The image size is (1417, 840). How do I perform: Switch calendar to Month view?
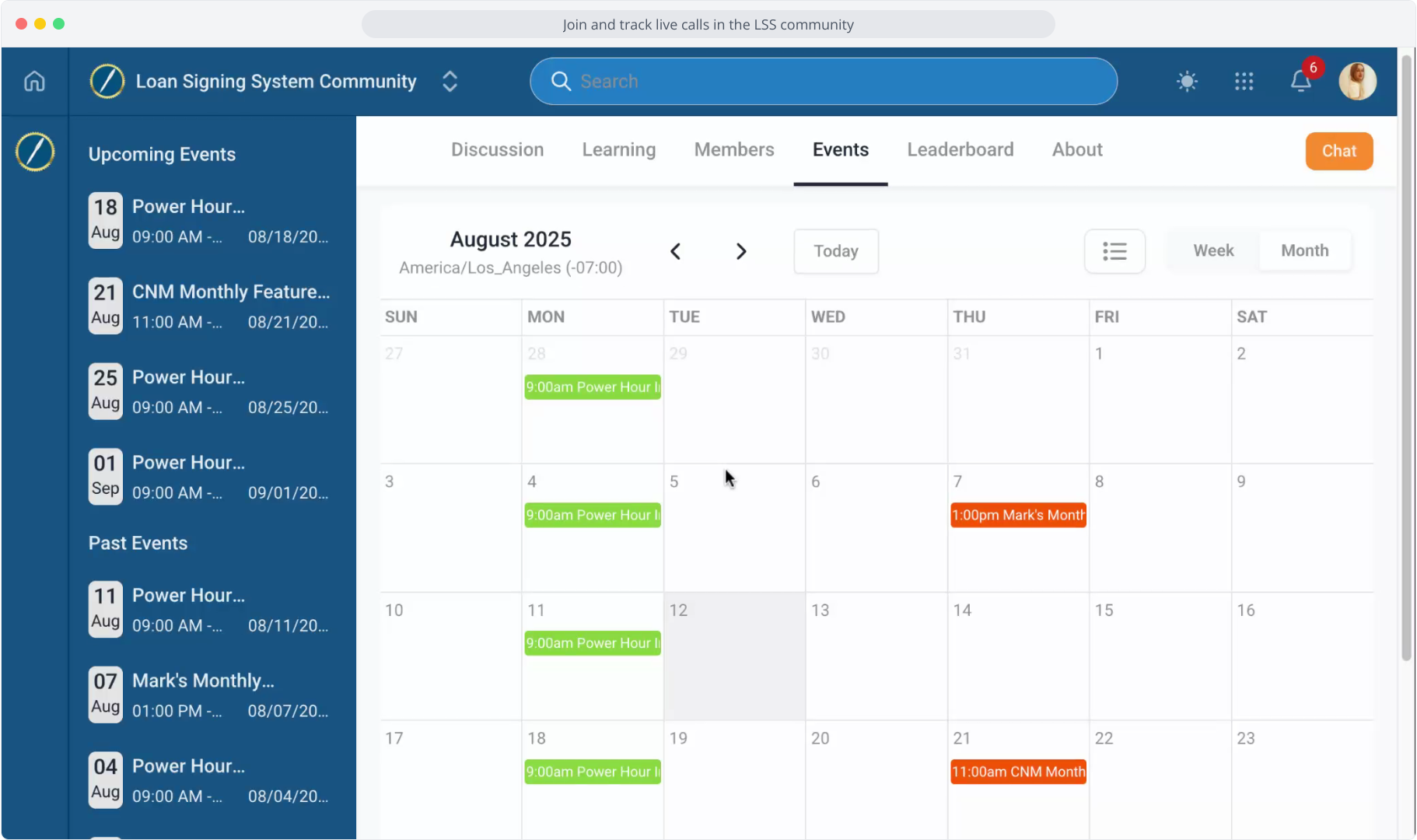pyautogui.click(x=1304, y=250)
